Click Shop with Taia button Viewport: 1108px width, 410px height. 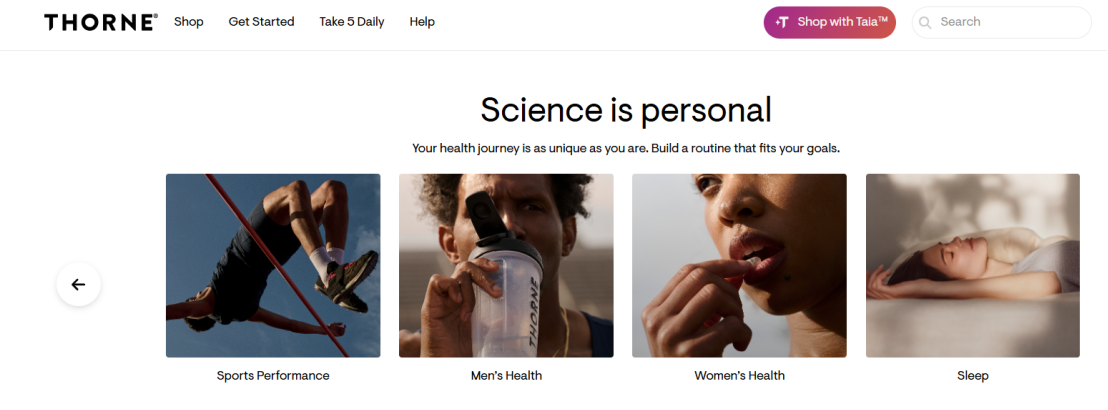tap(830, 23)
